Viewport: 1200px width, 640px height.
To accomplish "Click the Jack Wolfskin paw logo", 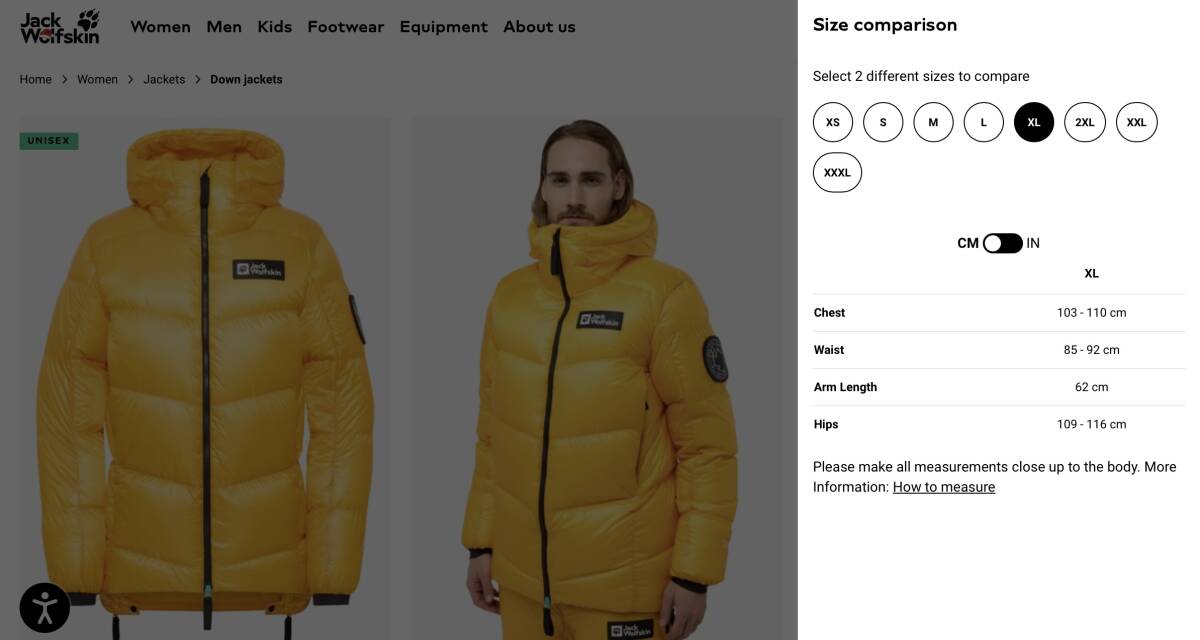I will pyautogui.click(x=59, y=27).
